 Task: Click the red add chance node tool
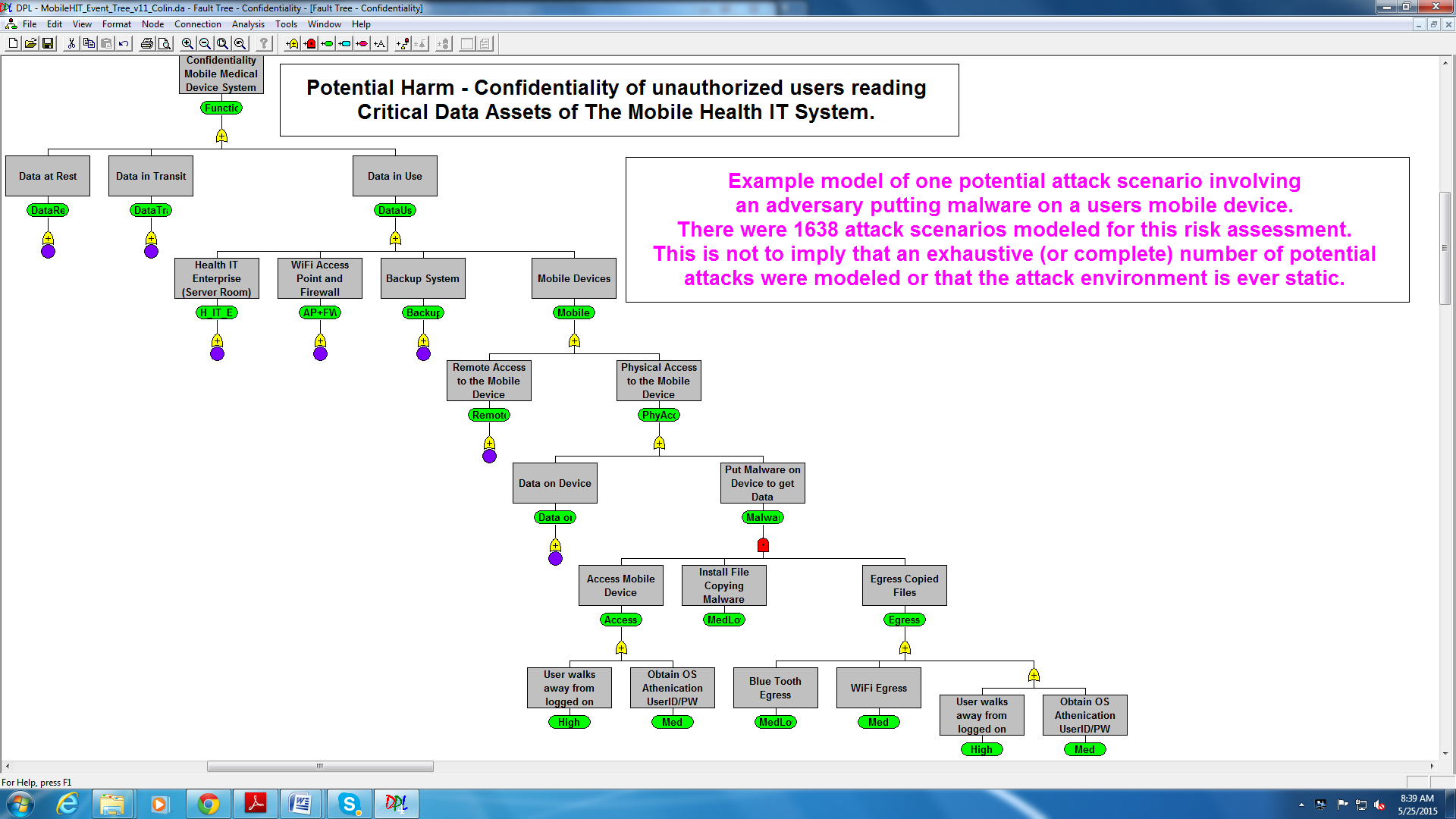[x=310, y=44]
